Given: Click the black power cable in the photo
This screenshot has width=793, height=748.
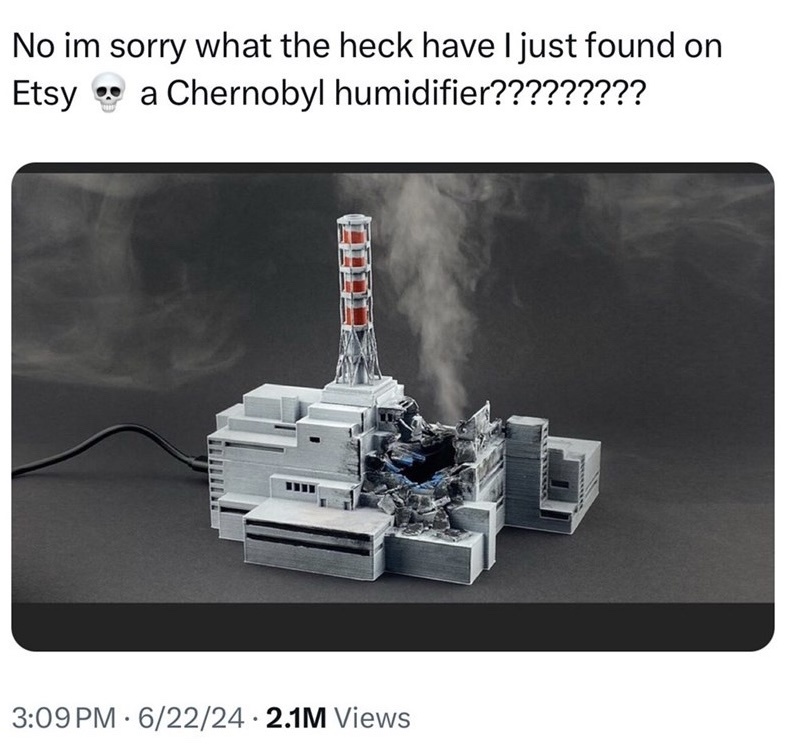Looking at the screenshot, I should tap(109, 451).
